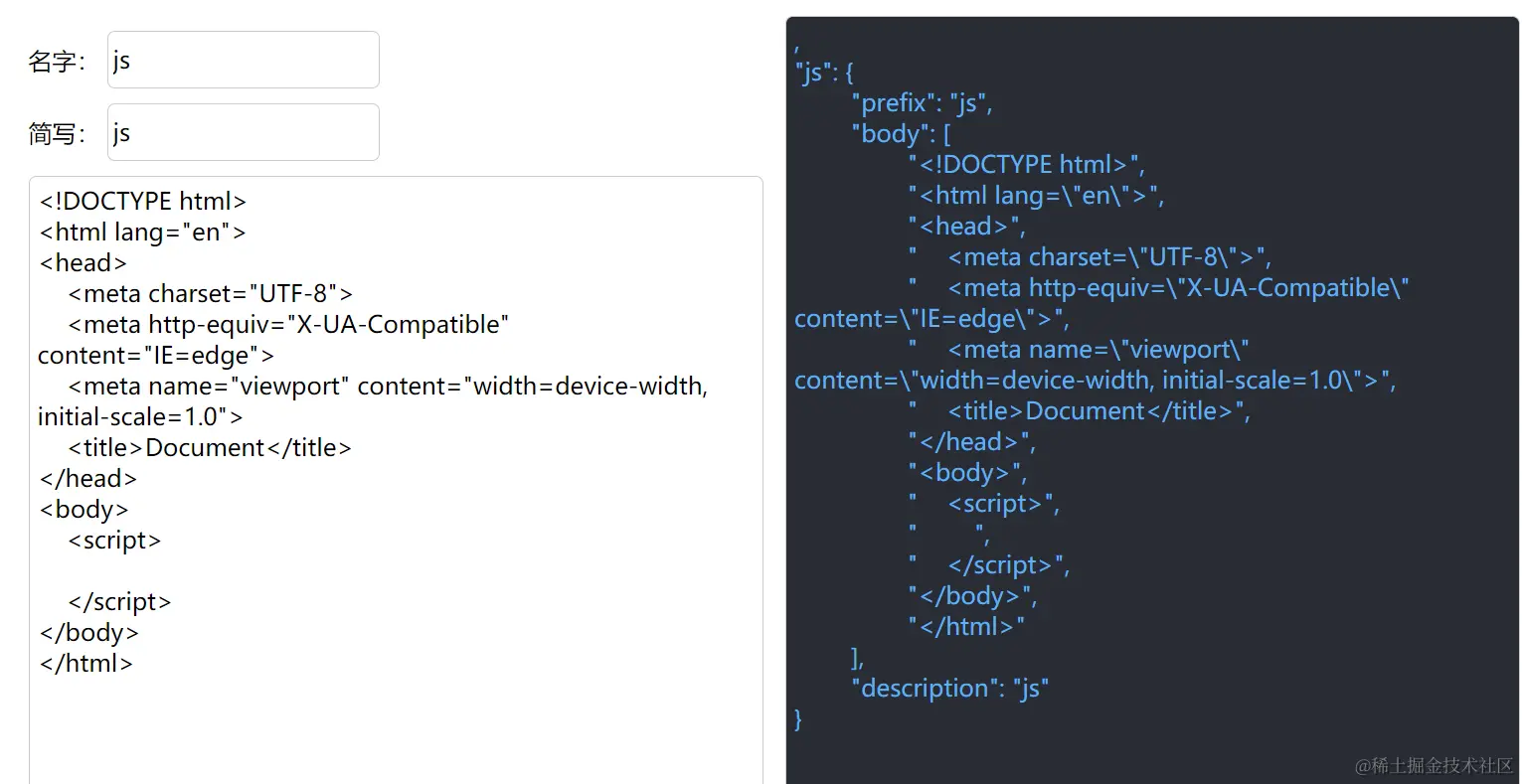The height and width of the screenshot is (784, 1522).
Task: Click the 稀土掘金技术社区 watermark
Action: click(1434, 765)
